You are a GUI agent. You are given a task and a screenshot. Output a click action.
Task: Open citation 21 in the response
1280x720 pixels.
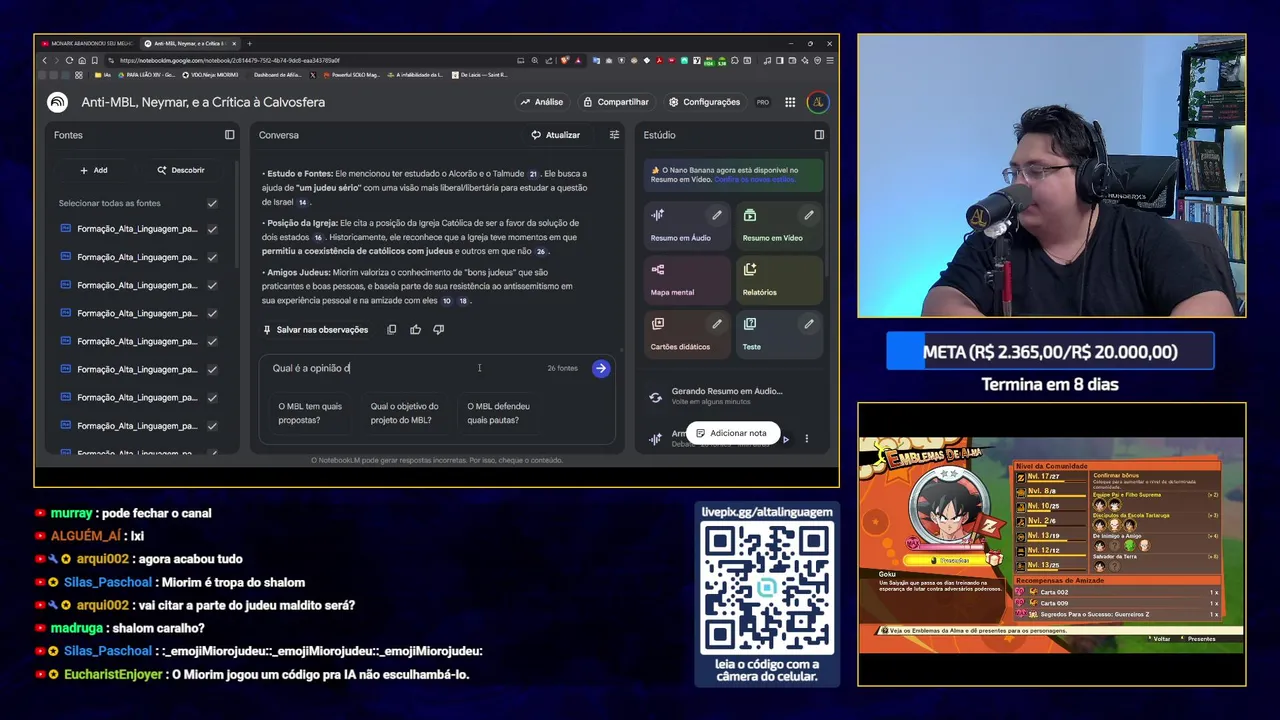pos(533,174)
